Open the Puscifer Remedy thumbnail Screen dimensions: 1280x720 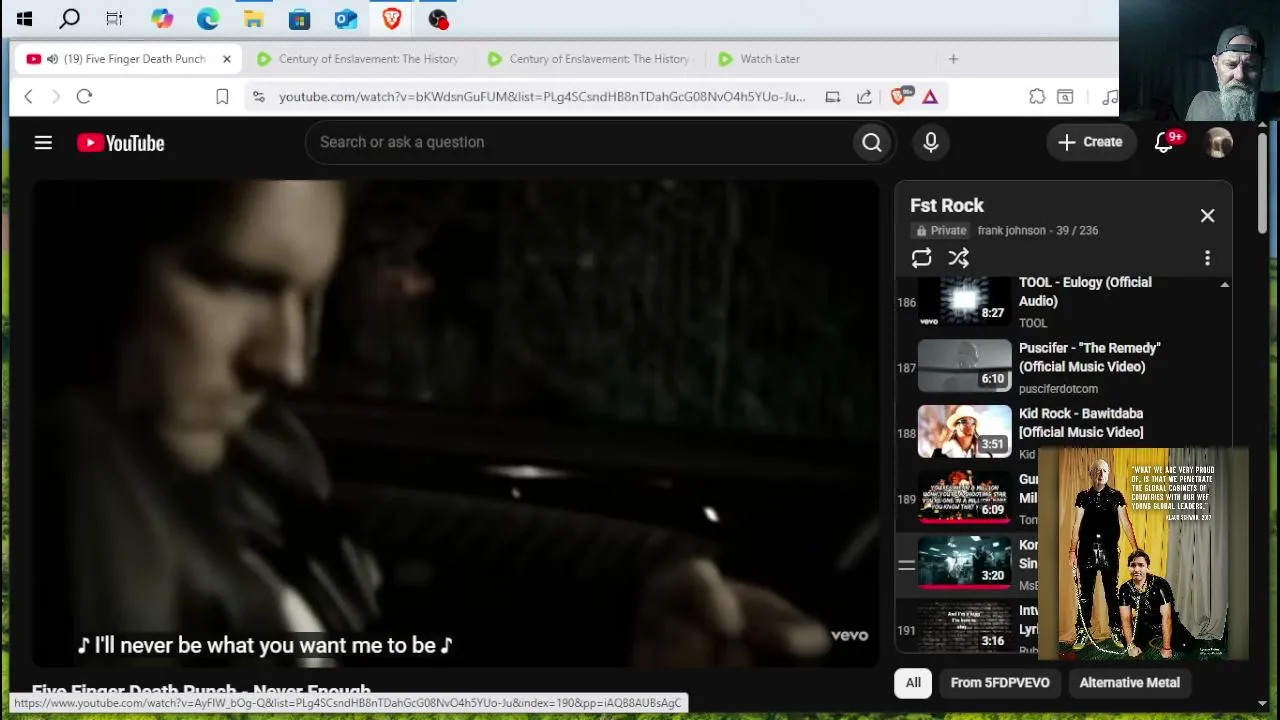(x=965, y=366)
